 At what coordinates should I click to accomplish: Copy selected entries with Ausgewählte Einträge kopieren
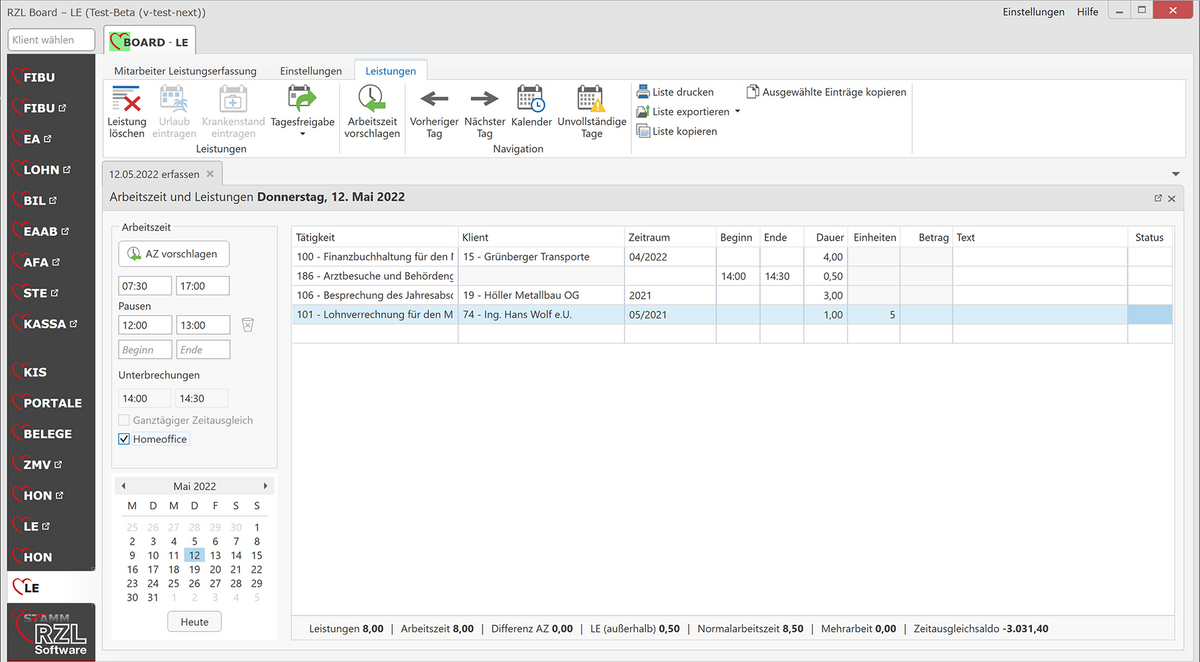tap(825, 92)
